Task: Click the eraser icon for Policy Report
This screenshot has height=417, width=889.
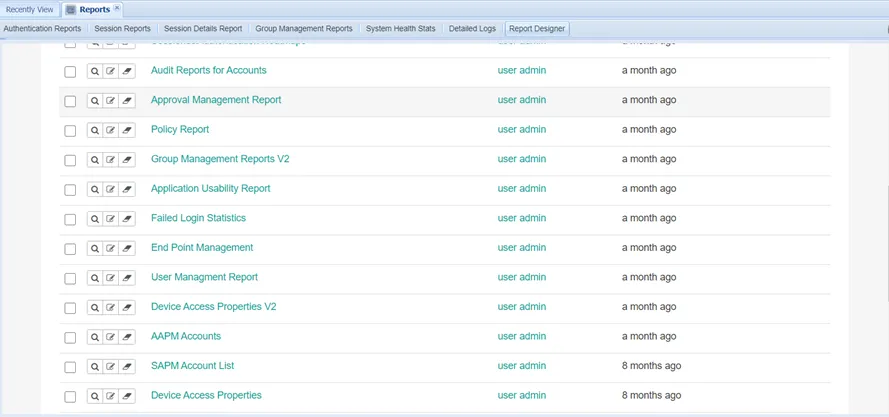Action: coord(127,130)
